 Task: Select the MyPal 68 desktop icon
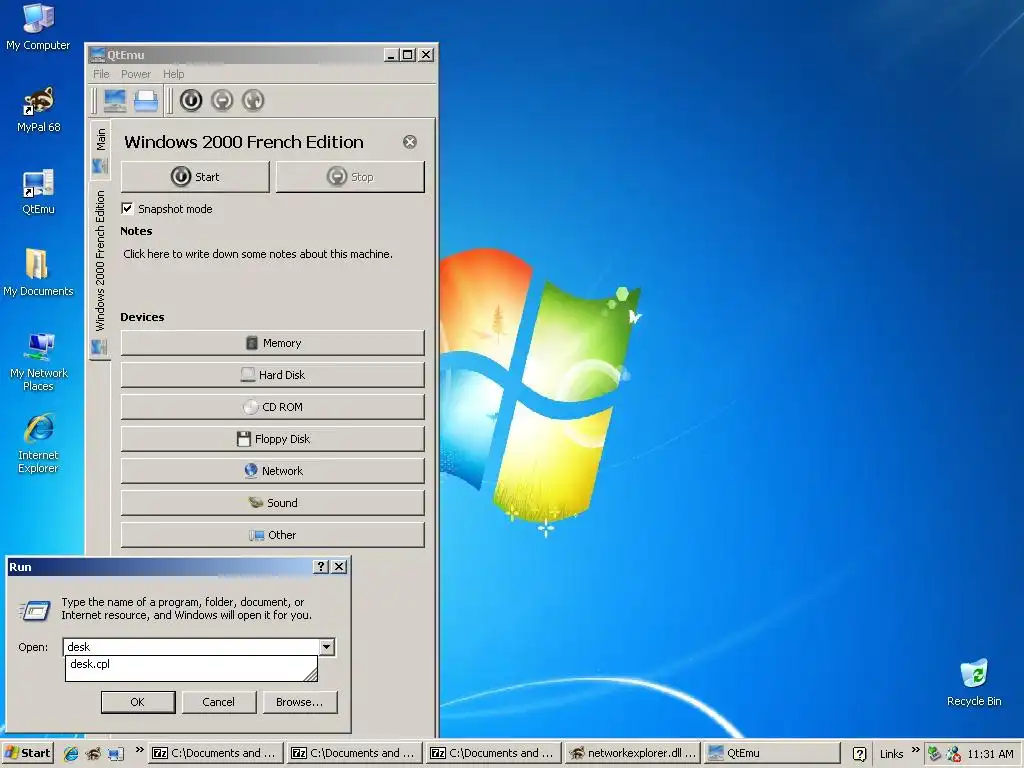tap(39, 110)
